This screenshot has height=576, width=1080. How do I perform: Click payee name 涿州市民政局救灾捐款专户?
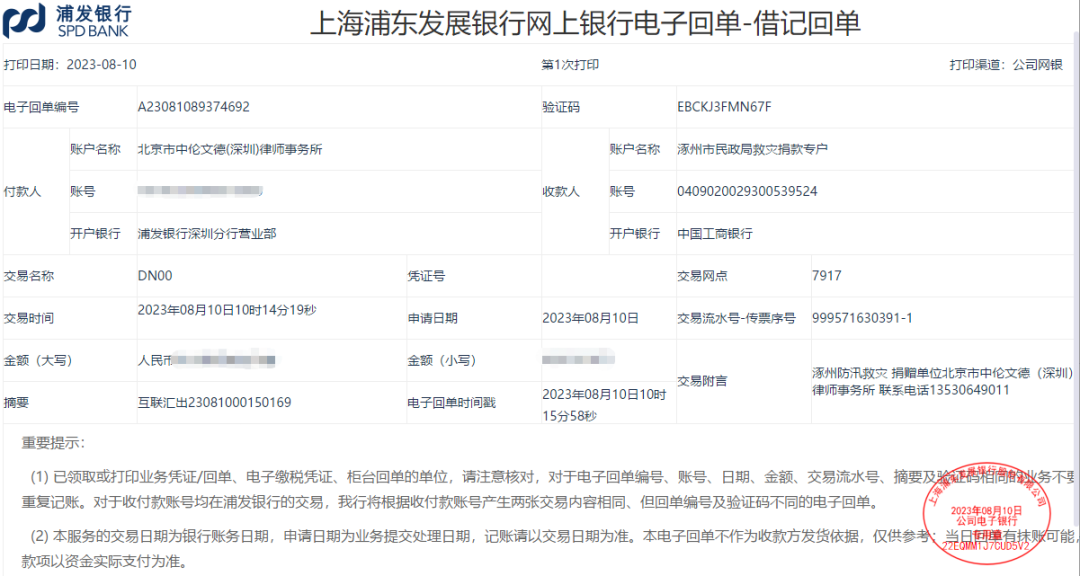point(752,149)
